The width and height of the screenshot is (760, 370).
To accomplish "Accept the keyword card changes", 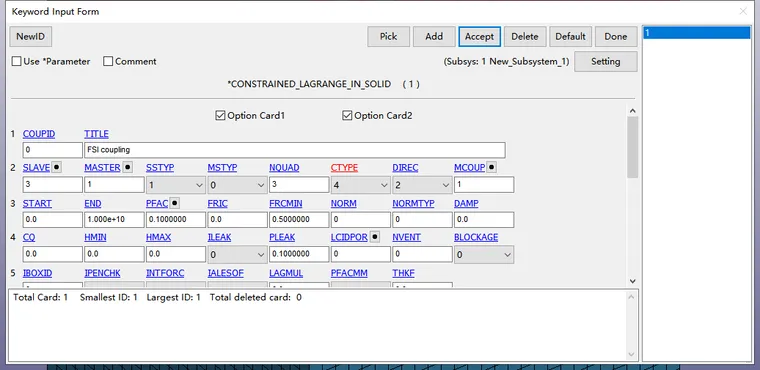I will tap(479, 36).
